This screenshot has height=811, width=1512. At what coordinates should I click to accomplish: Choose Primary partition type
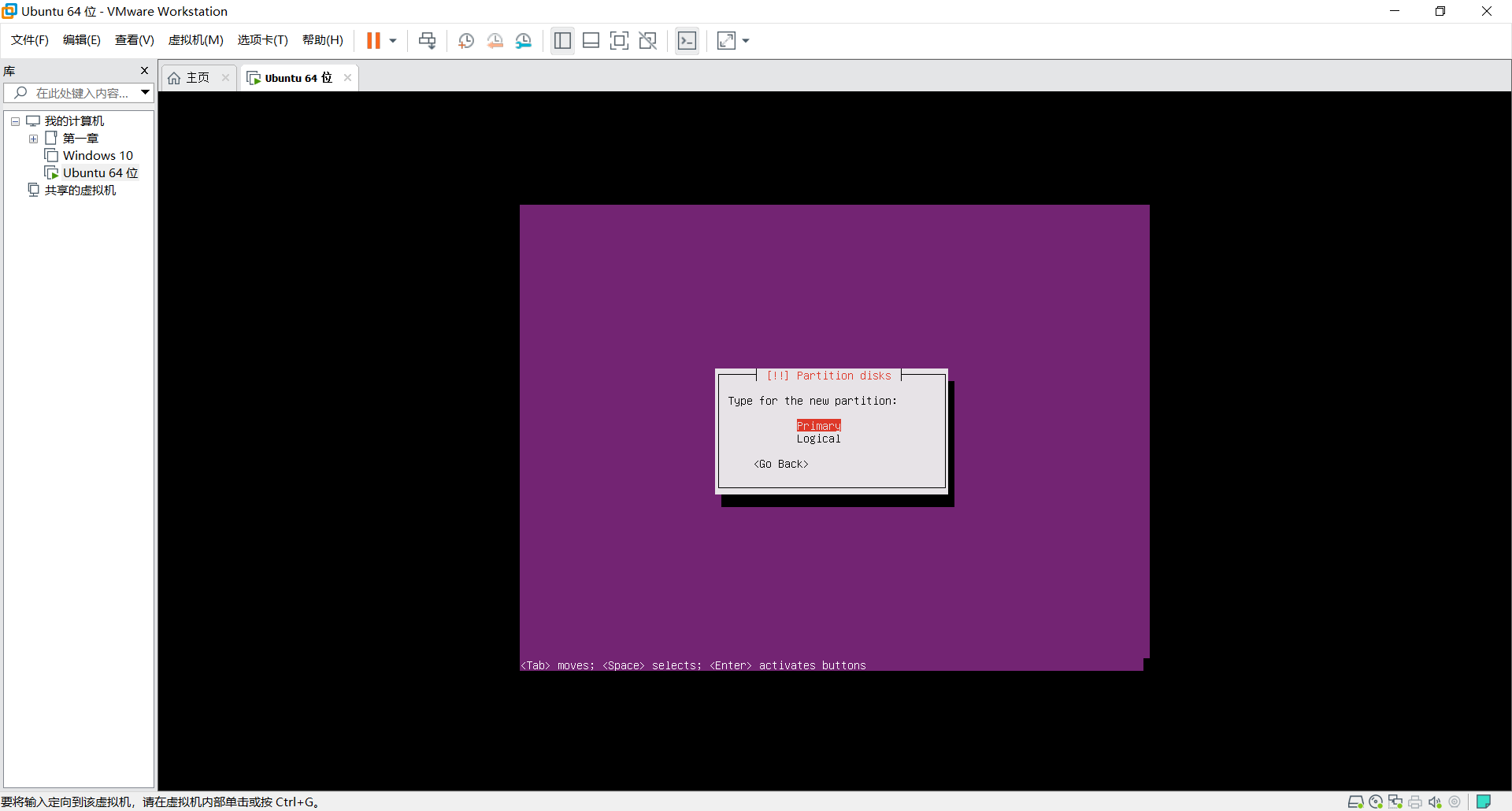[x=818, y=426]
